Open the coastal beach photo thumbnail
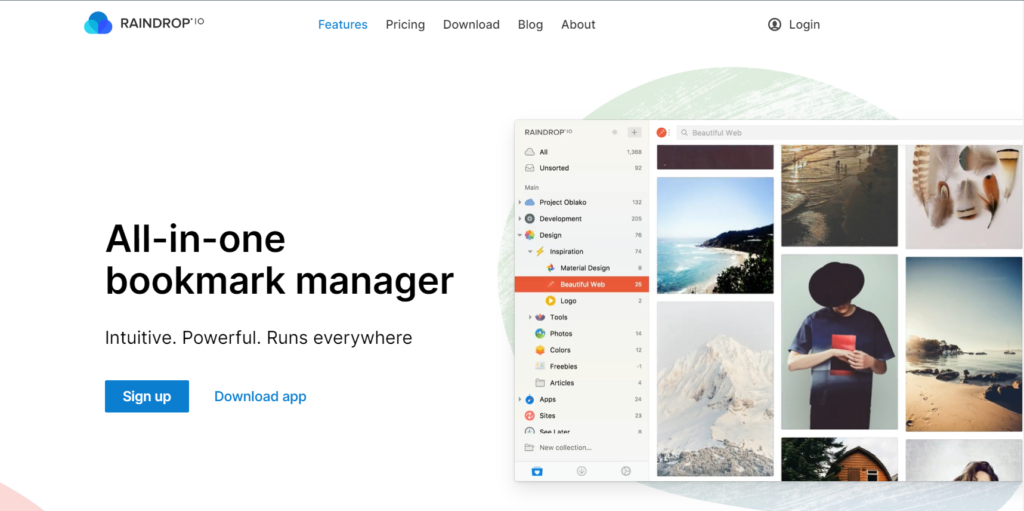The image size is (1024, 511). coord(715,235)
